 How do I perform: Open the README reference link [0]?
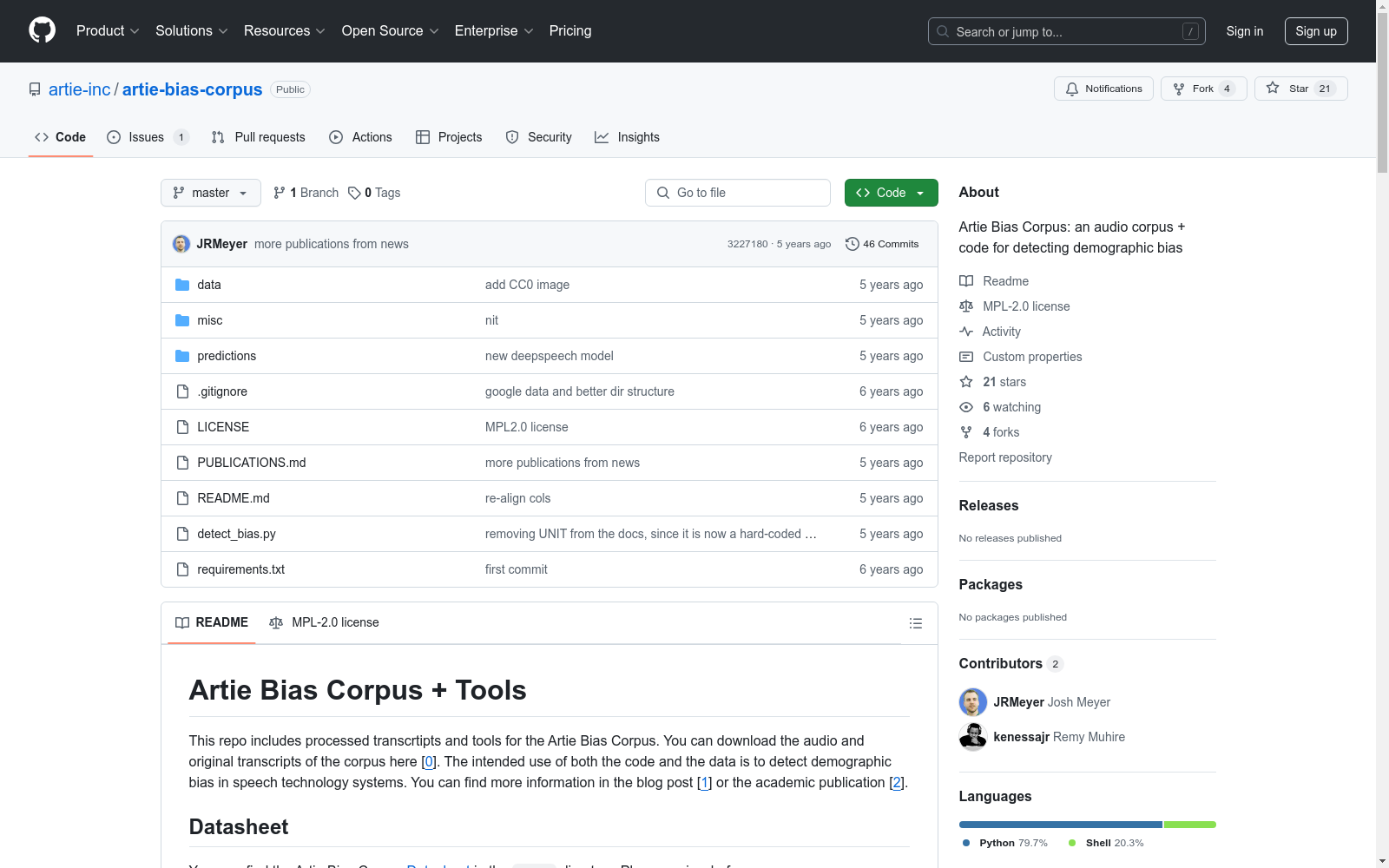click(x=428, y=761)
